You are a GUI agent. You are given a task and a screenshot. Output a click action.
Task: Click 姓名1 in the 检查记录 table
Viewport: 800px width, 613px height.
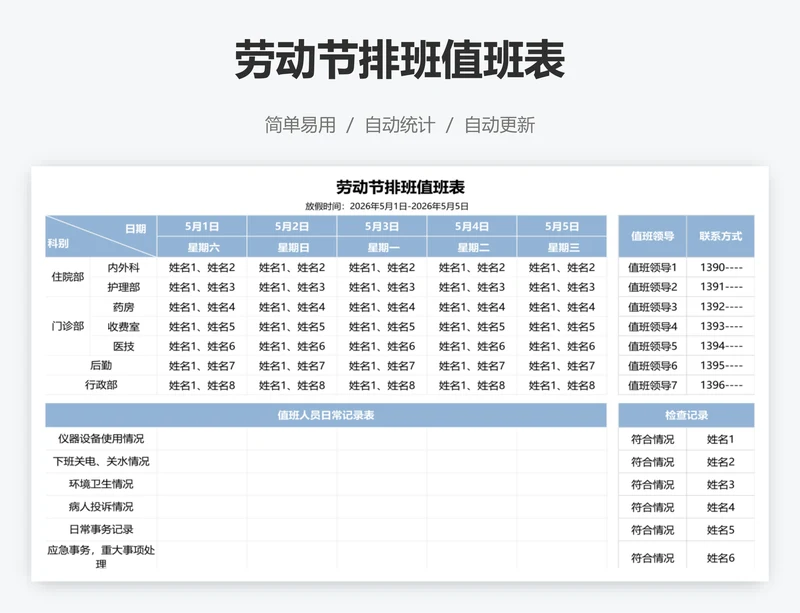tap(720, 439)
